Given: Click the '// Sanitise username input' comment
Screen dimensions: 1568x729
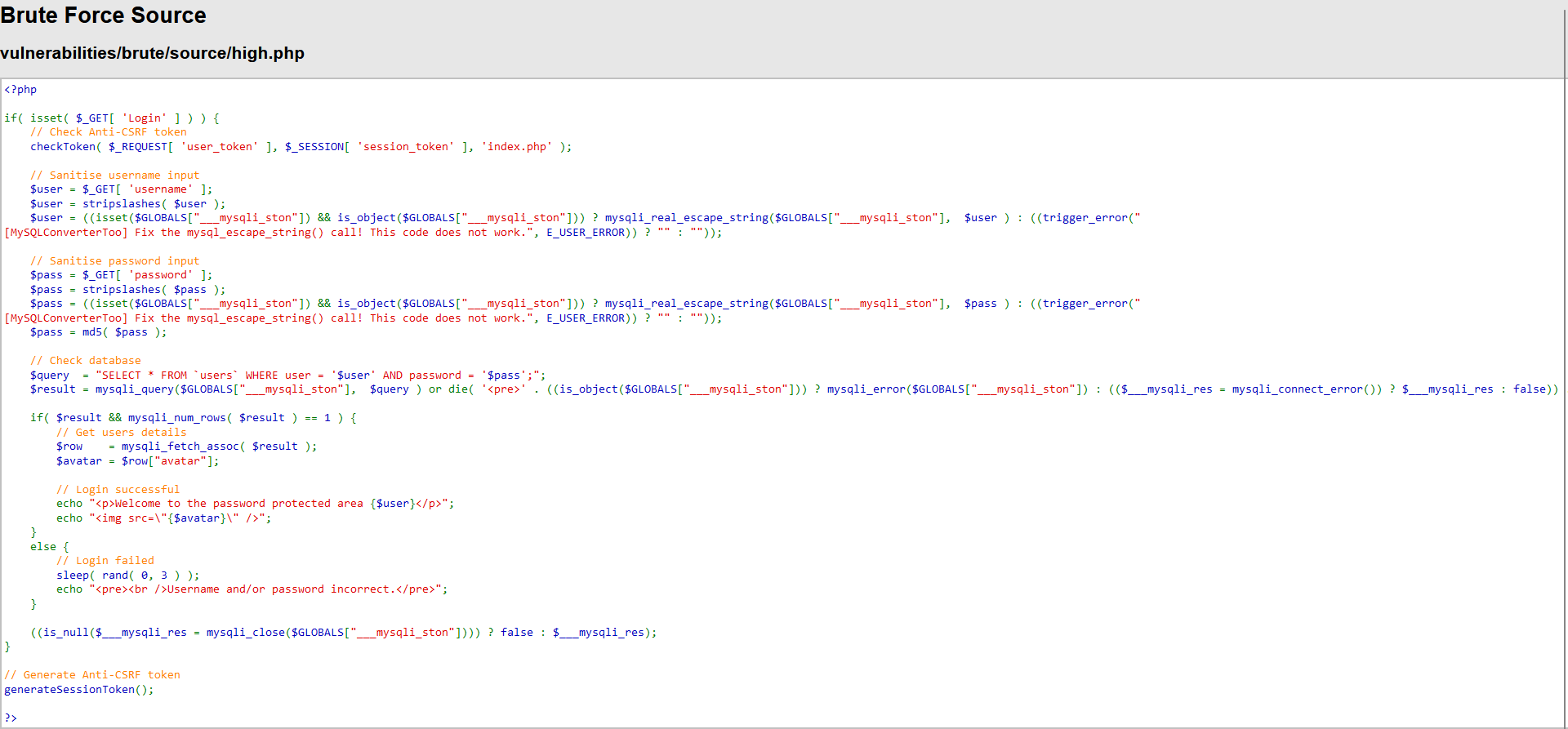Looking at the screenshot, I should coord(115,176).
